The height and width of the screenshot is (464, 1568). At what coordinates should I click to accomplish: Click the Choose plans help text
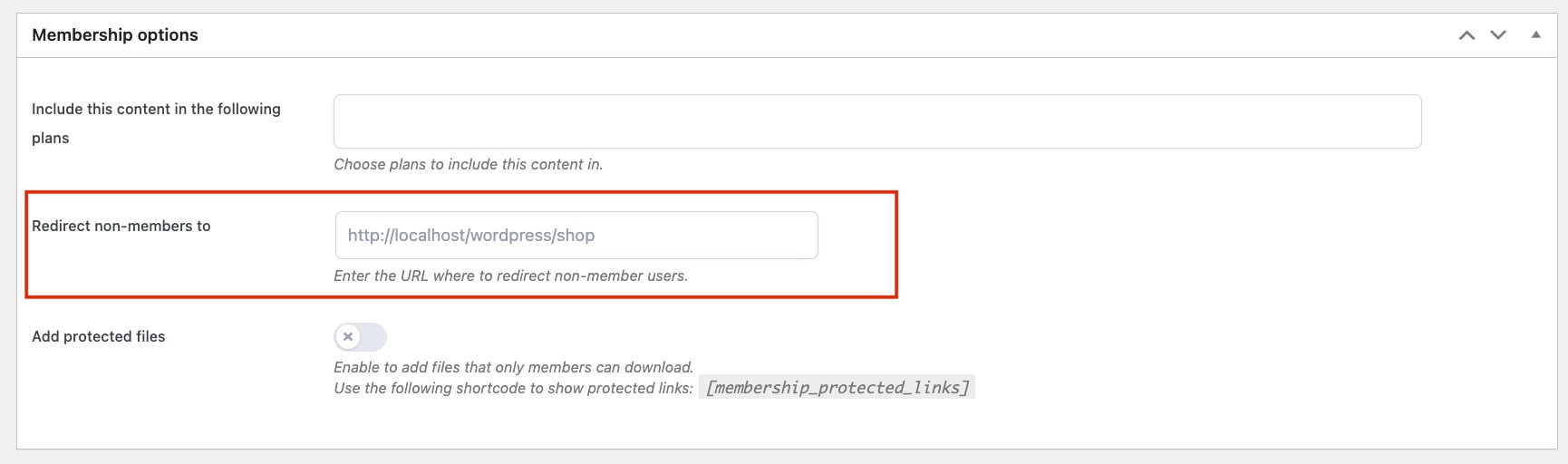click(x=468, y=164)
